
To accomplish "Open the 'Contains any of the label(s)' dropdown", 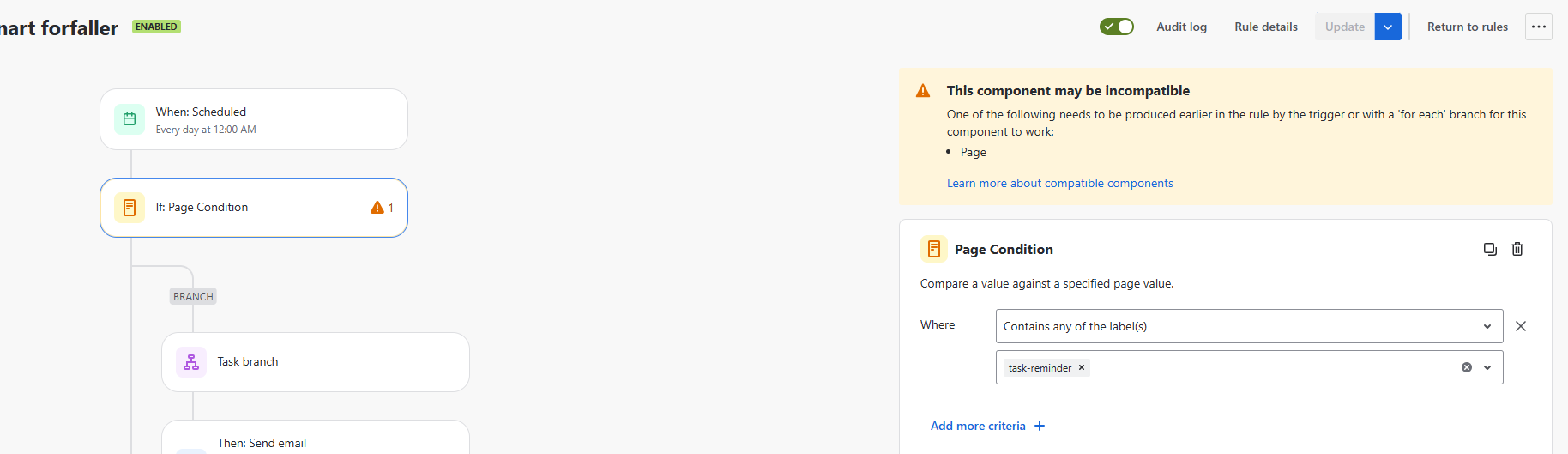I will click(x=1249, y=326).
